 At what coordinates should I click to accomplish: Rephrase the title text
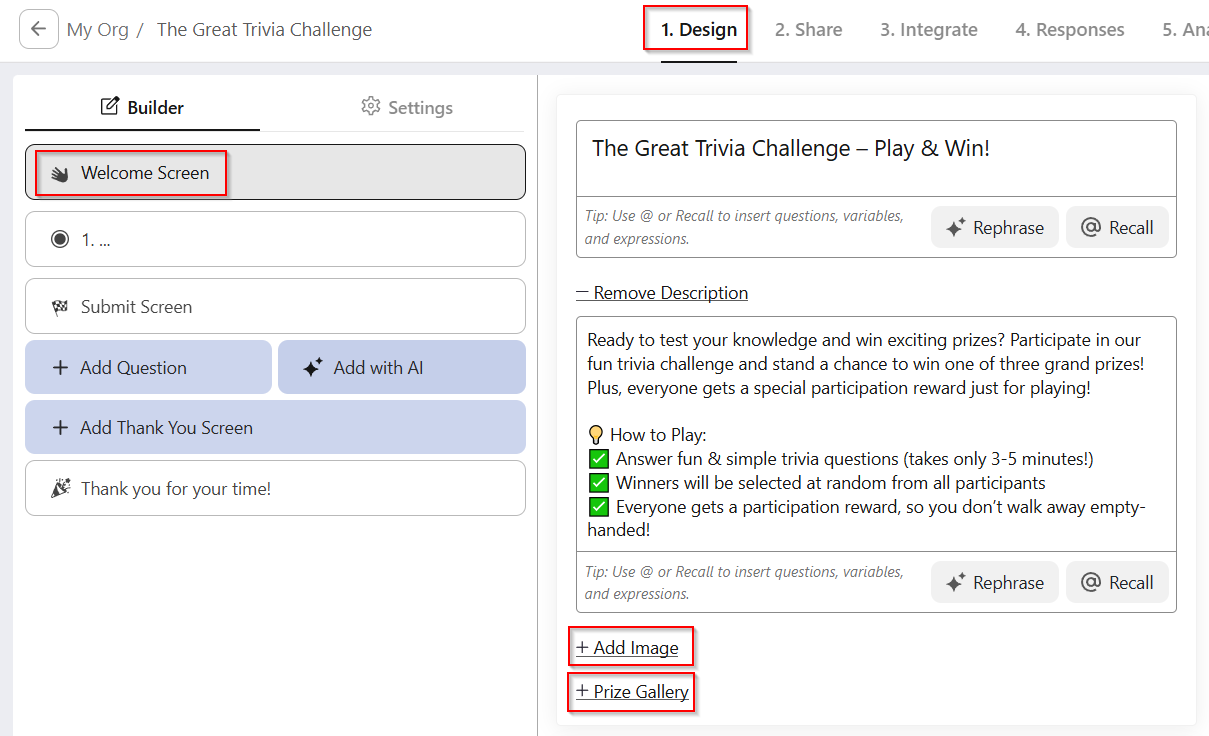(x=994, y=227)
